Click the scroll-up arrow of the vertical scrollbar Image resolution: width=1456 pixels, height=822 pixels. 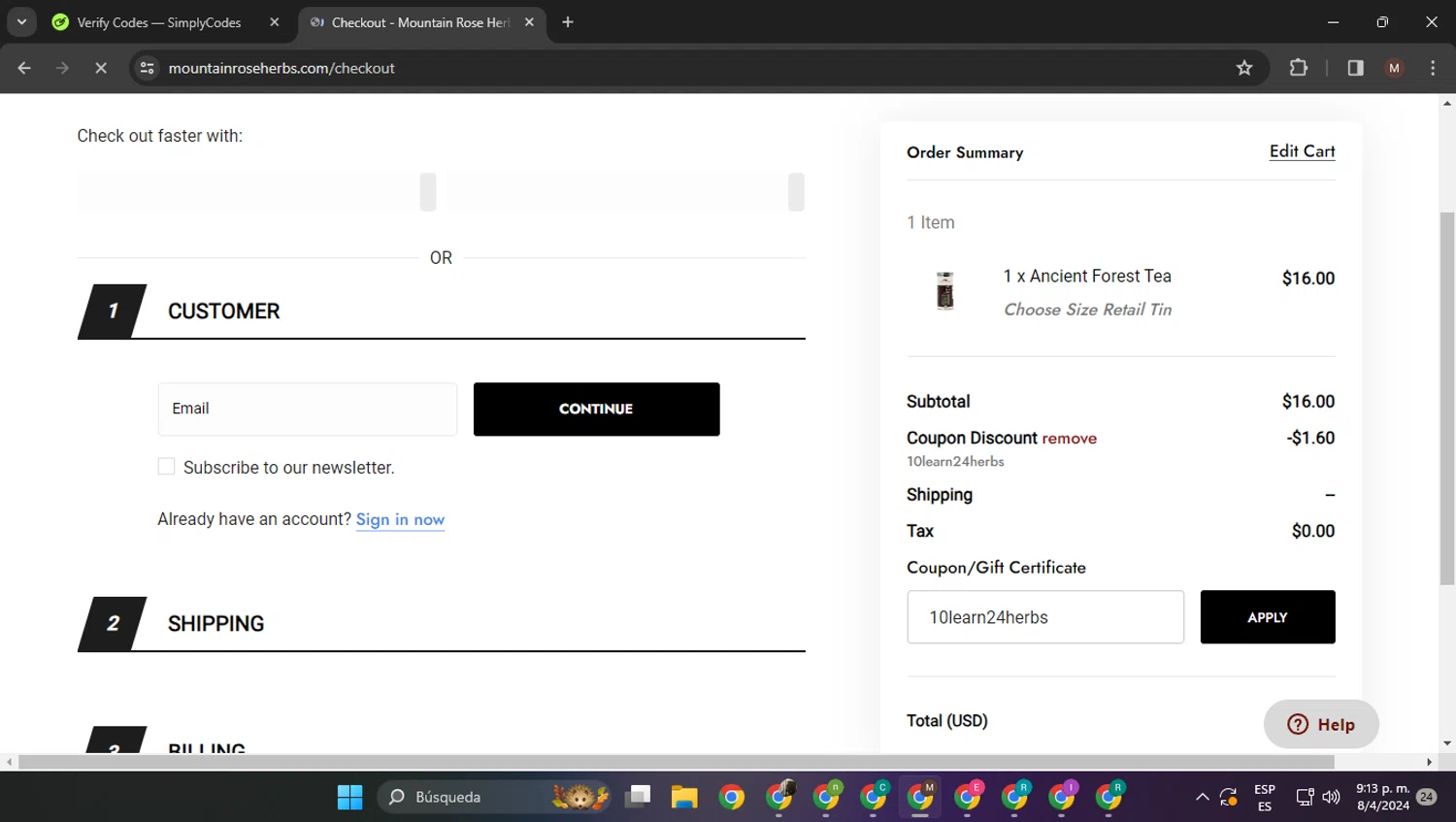click(1447, 102)
